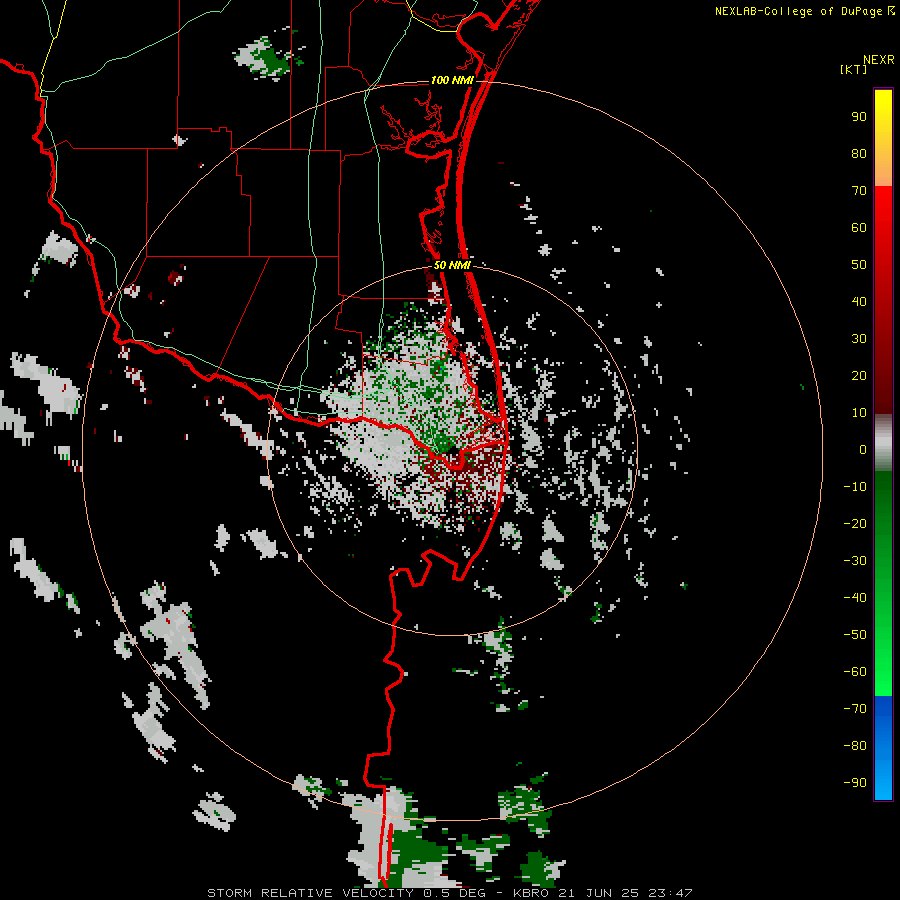Click the -60 value on the velocity scale
This screenshot has height=900, width=900.
pos(855,672)
